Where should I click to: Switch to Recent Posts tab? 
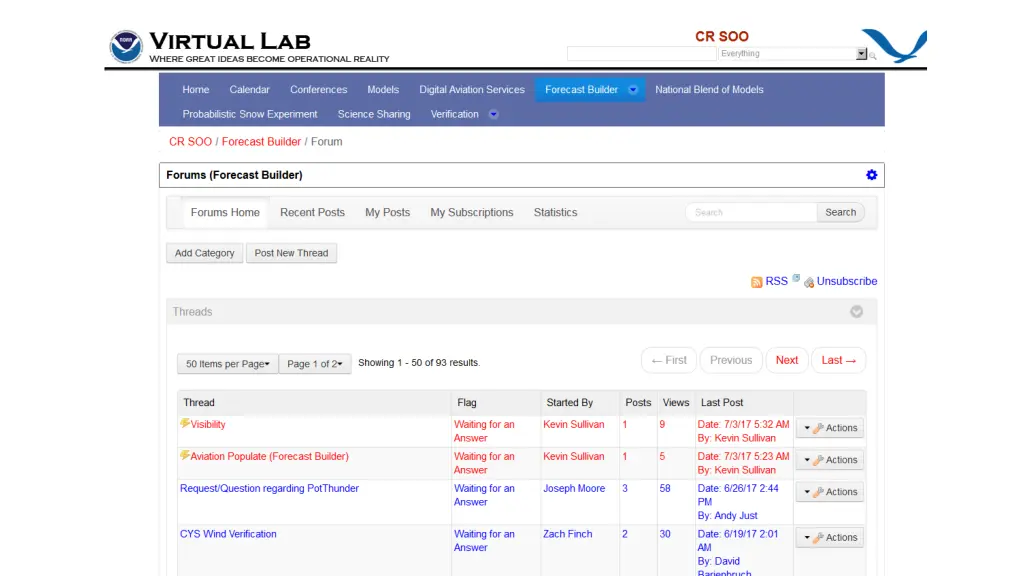tap(312, 212)
